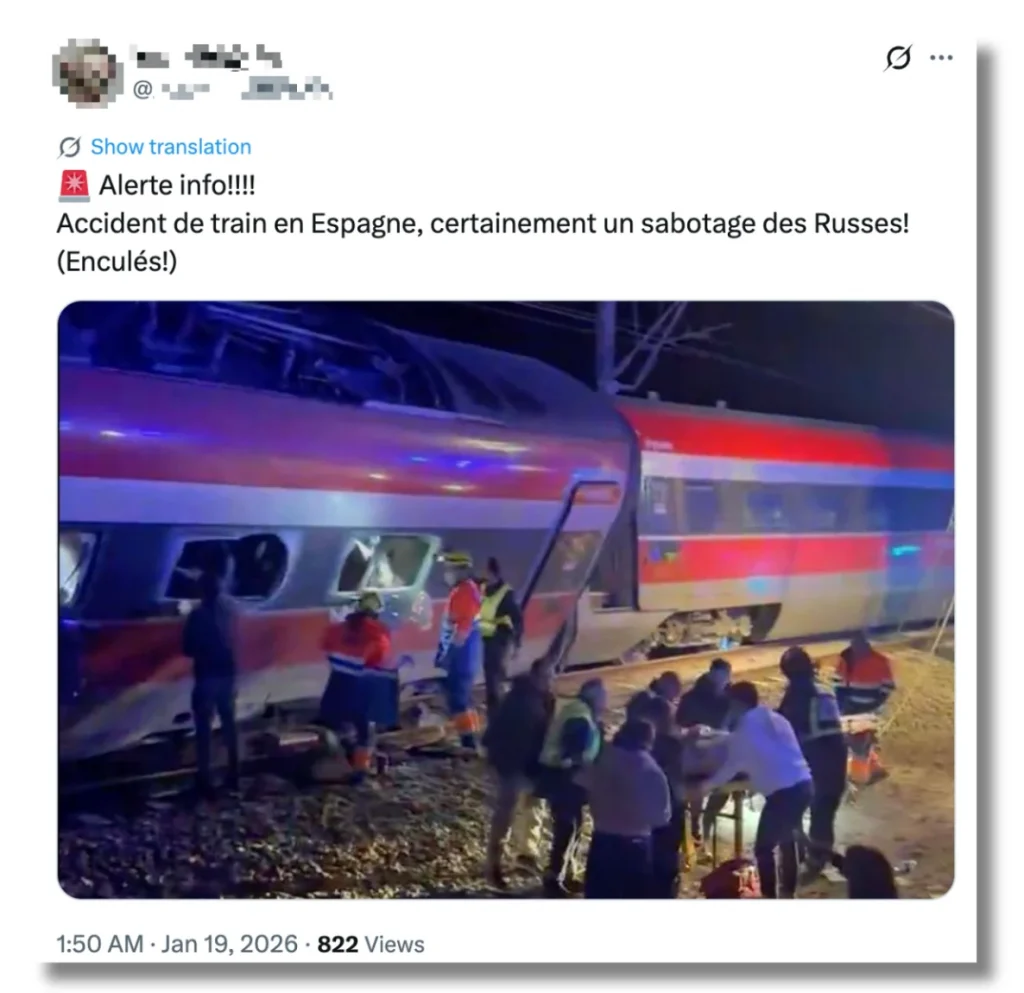
Task: Click the "Alerte info!!!!" headline text
Action: 177,185
